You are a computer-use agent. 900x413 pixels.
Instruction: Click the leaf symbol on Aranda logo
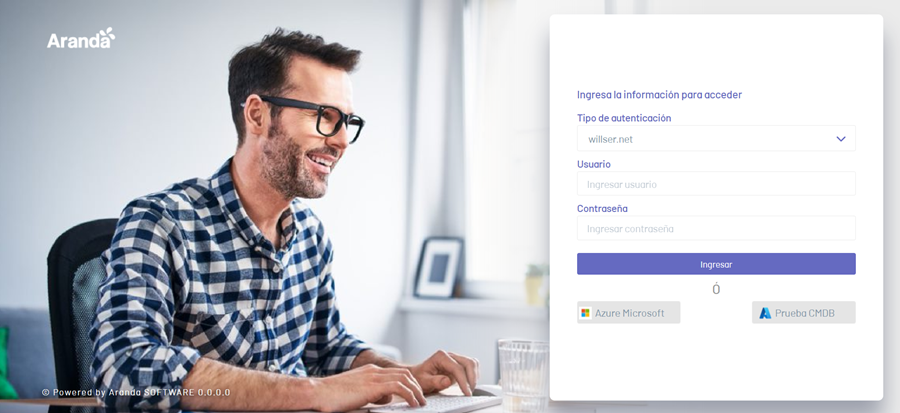(107, 34)
